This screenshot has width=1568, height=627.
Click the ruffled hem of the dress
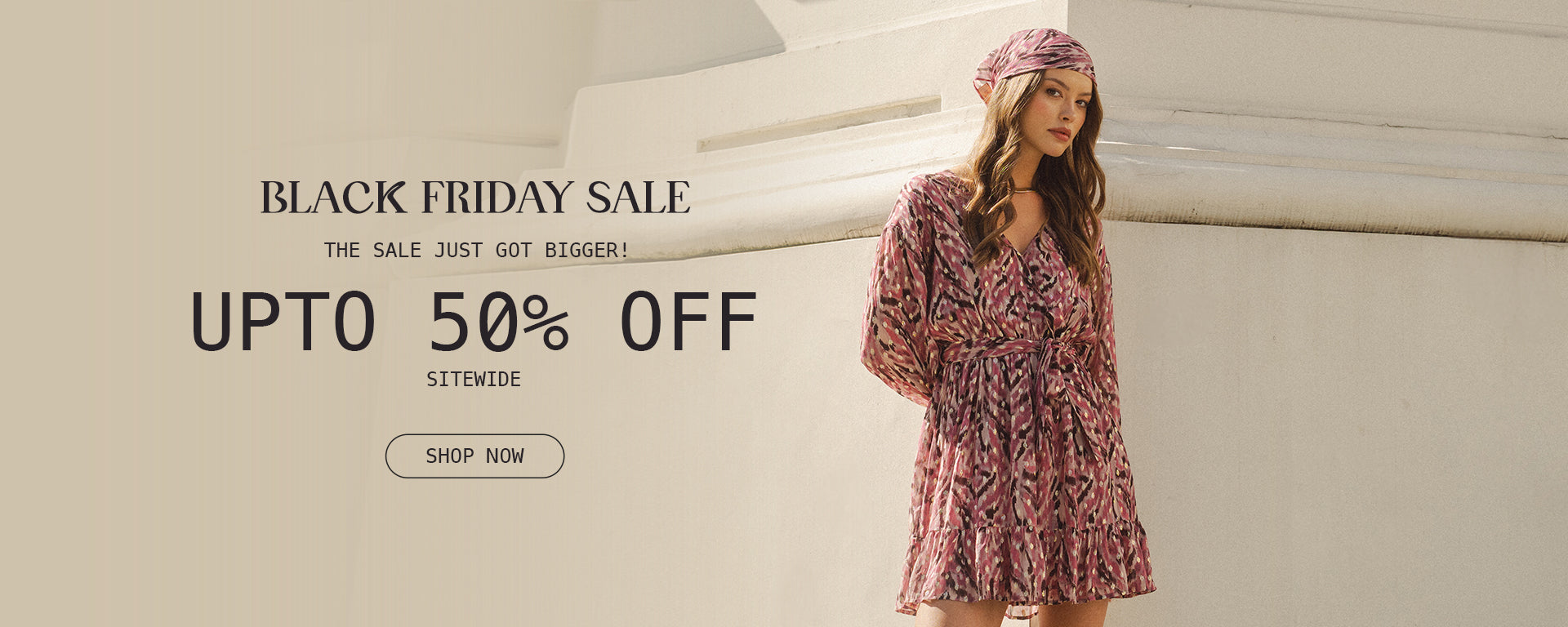click(1025, 571)
